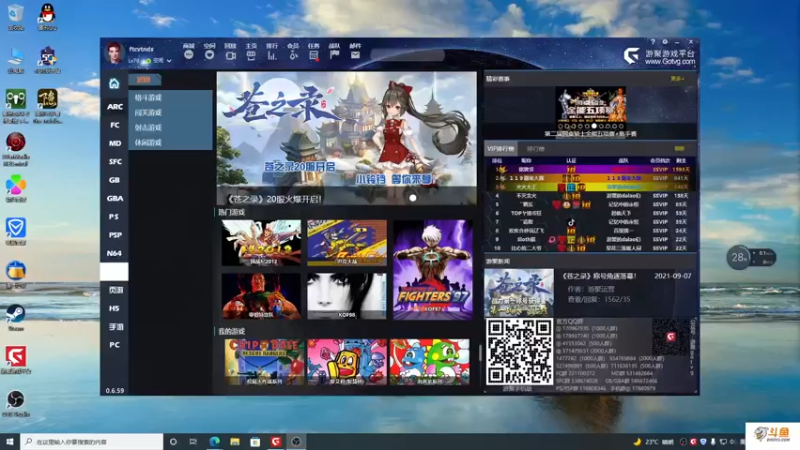Image resolution: width=800 pixels, height=450 pixels.
Task: Select the 手游 category in sidebar
Action: (x=115, y=327)
